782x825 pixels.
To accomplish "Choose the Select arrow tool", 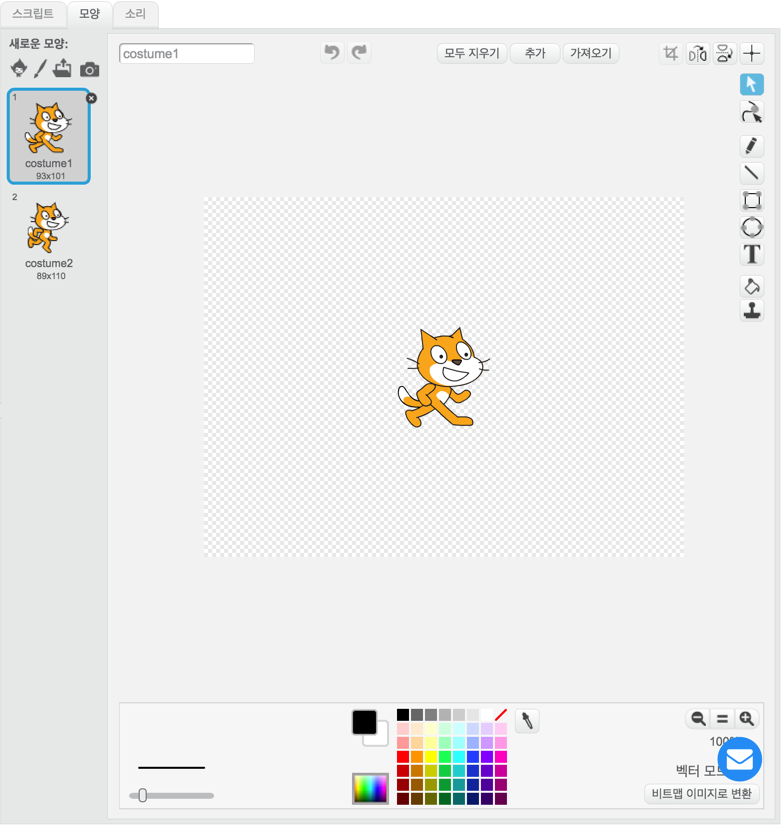I will (x=752, y=84).
